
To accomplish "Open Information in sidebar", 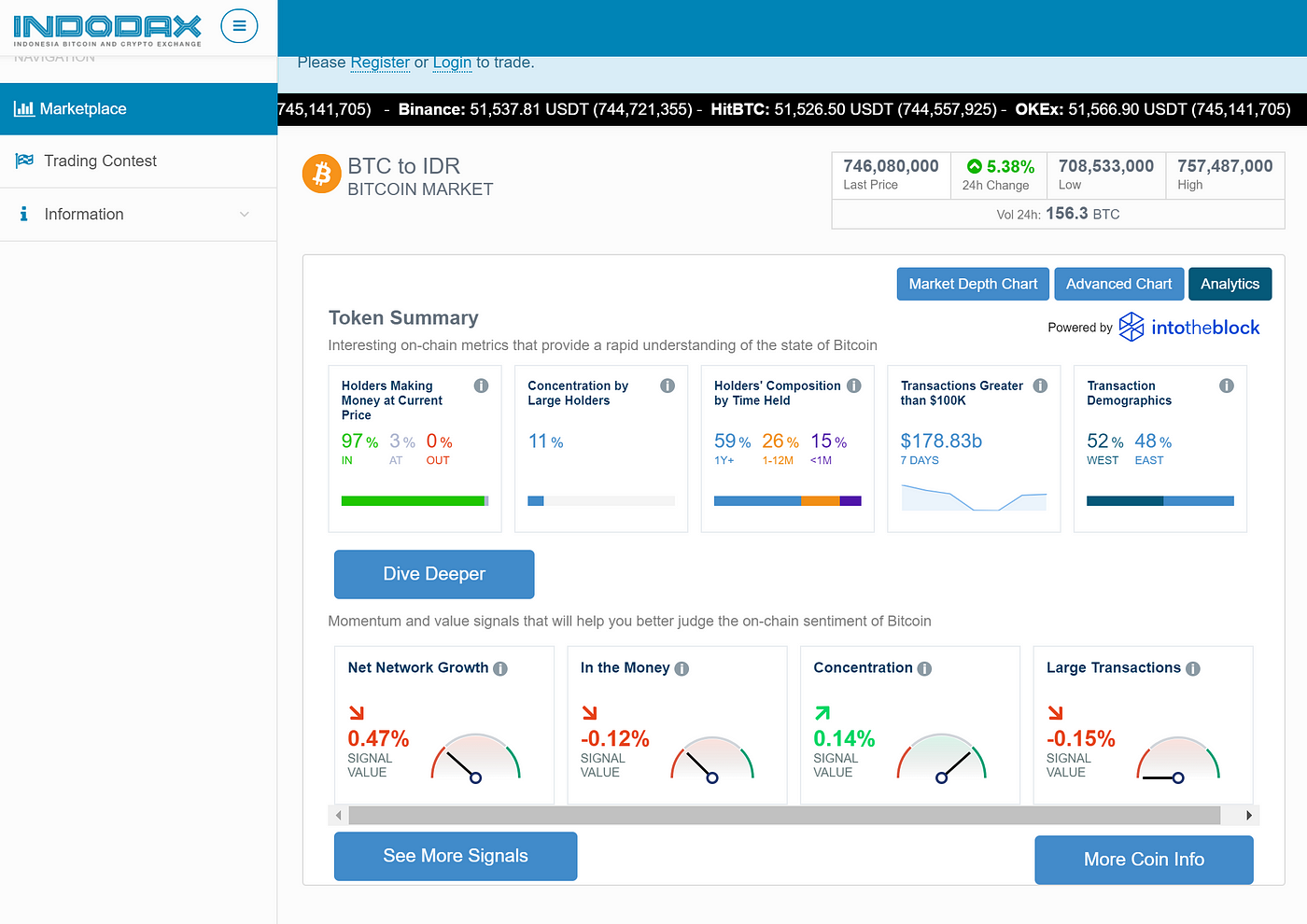I will 138,214.
